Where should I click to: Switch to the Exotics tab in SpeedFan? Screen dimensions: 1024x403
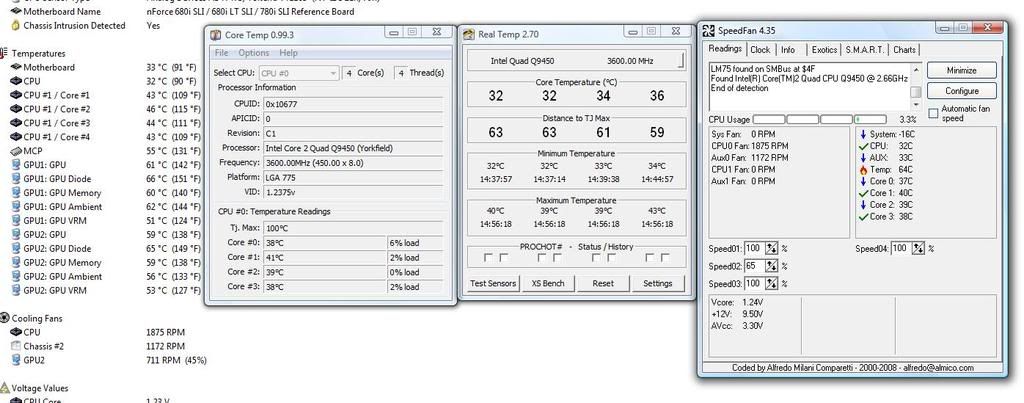(824, 50)
